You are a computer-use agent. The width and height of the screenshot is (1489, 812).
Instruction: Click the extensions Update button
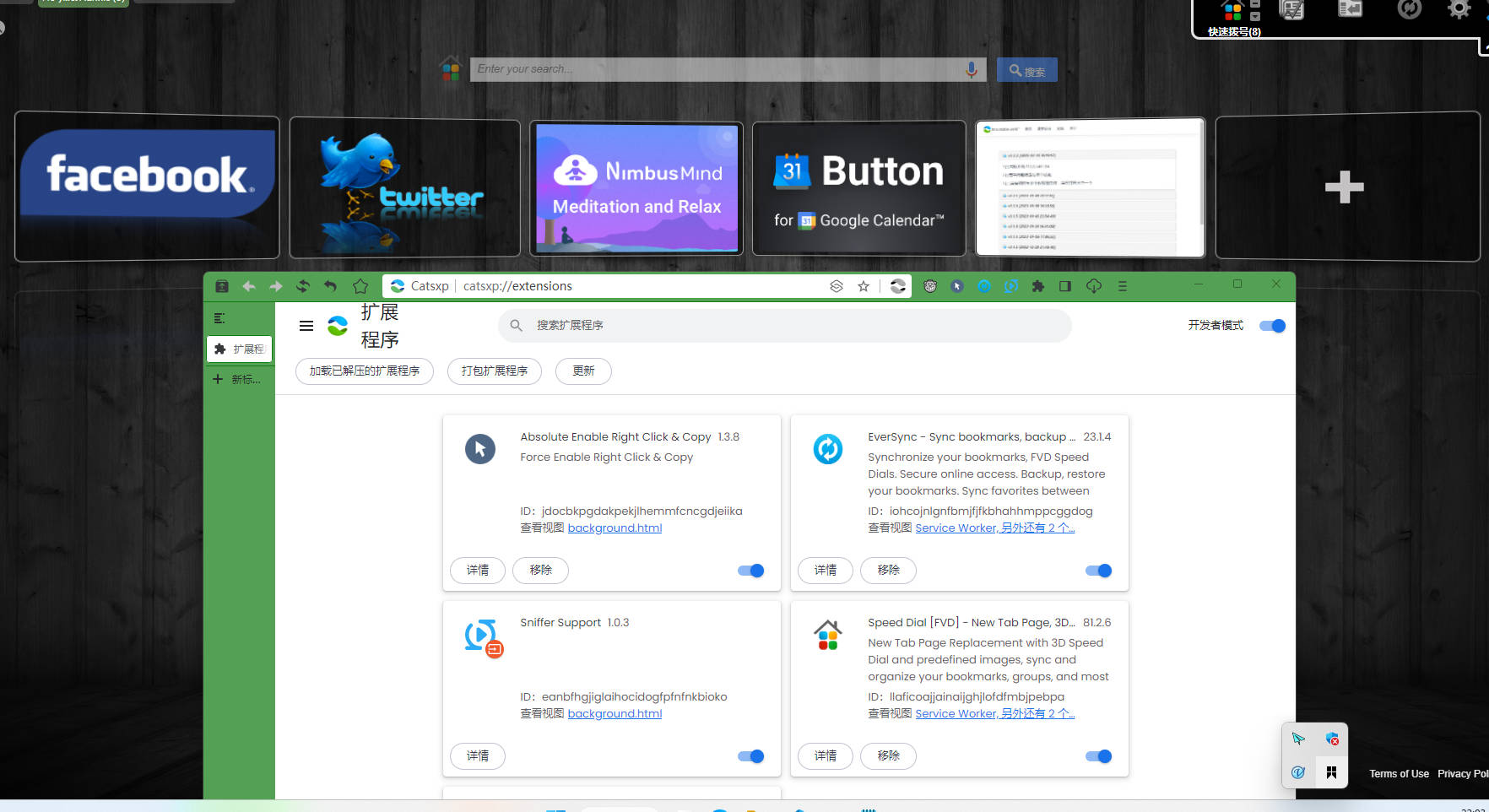coord(583,371)
